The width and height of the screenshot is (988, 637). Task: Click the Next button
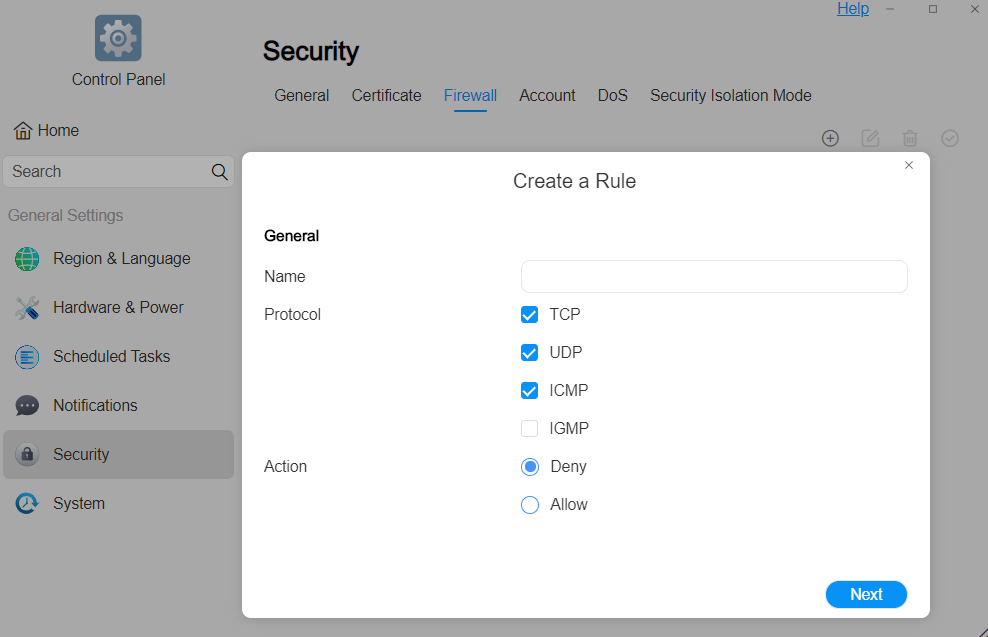866,594
